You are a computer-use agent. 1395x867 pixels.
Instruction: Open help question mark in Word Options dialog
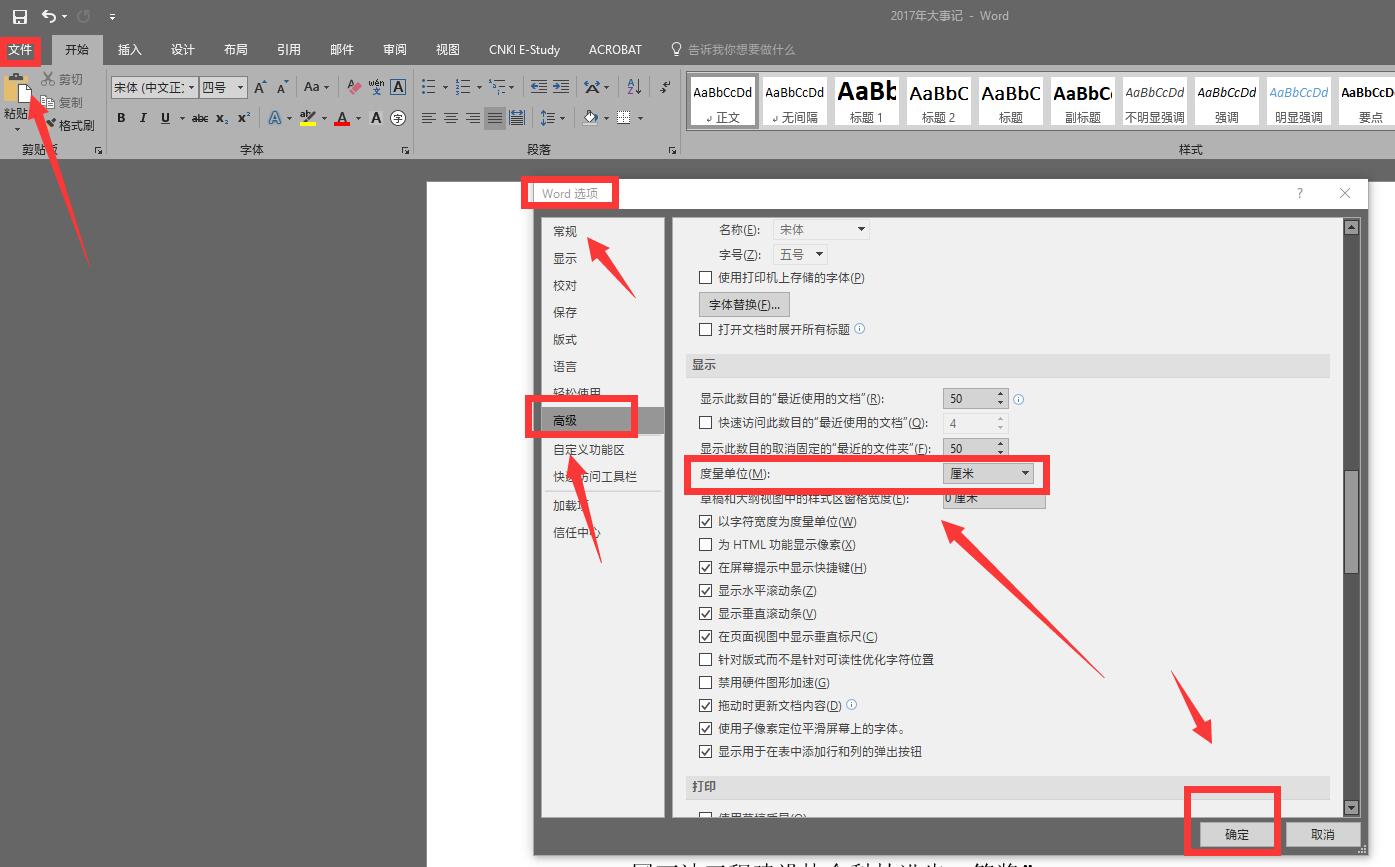click(x=1300, y=193)
